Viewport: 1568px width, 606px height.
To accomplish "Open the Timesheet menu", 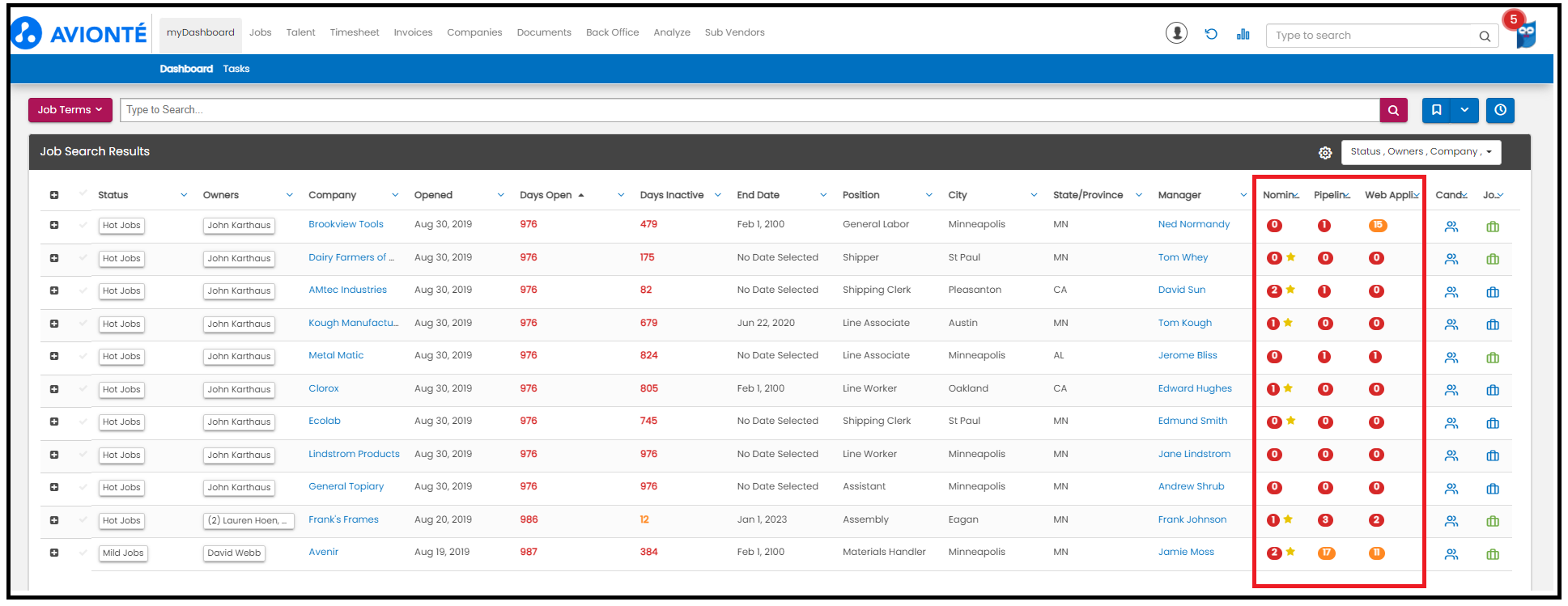I will click(355, 33).
